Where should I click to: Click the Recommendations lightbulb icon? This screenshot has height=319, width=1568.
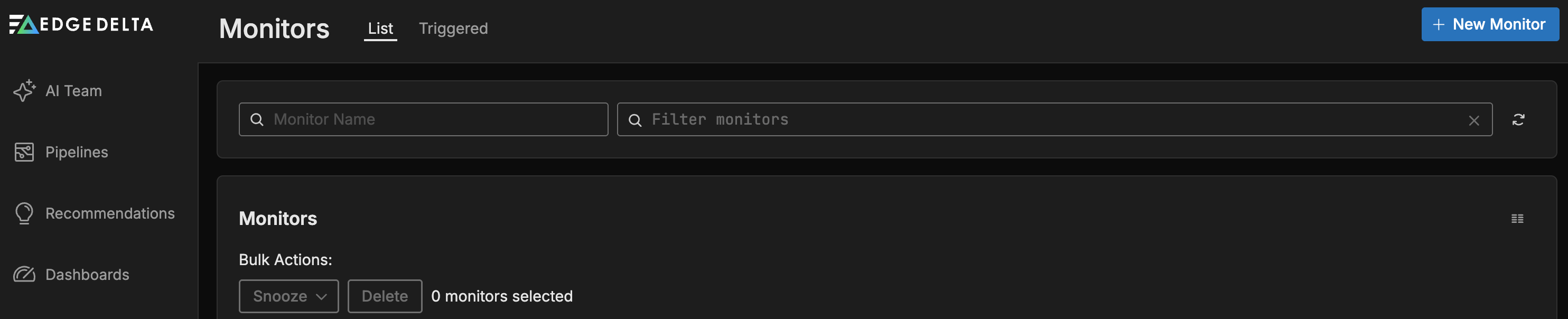pyautogui.click(x=24, y=213)
